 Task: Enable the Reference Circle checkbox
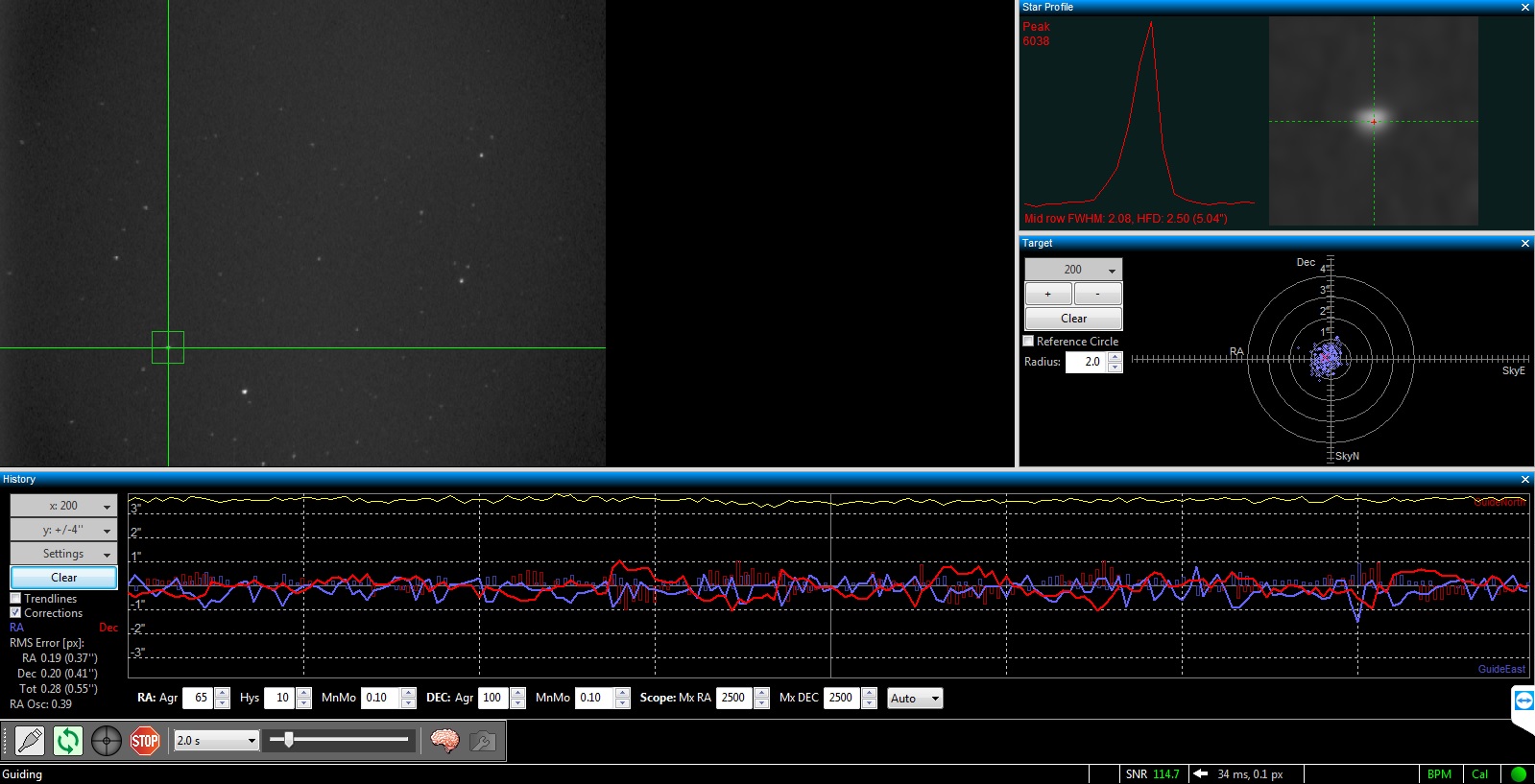tap(1029, 341)
